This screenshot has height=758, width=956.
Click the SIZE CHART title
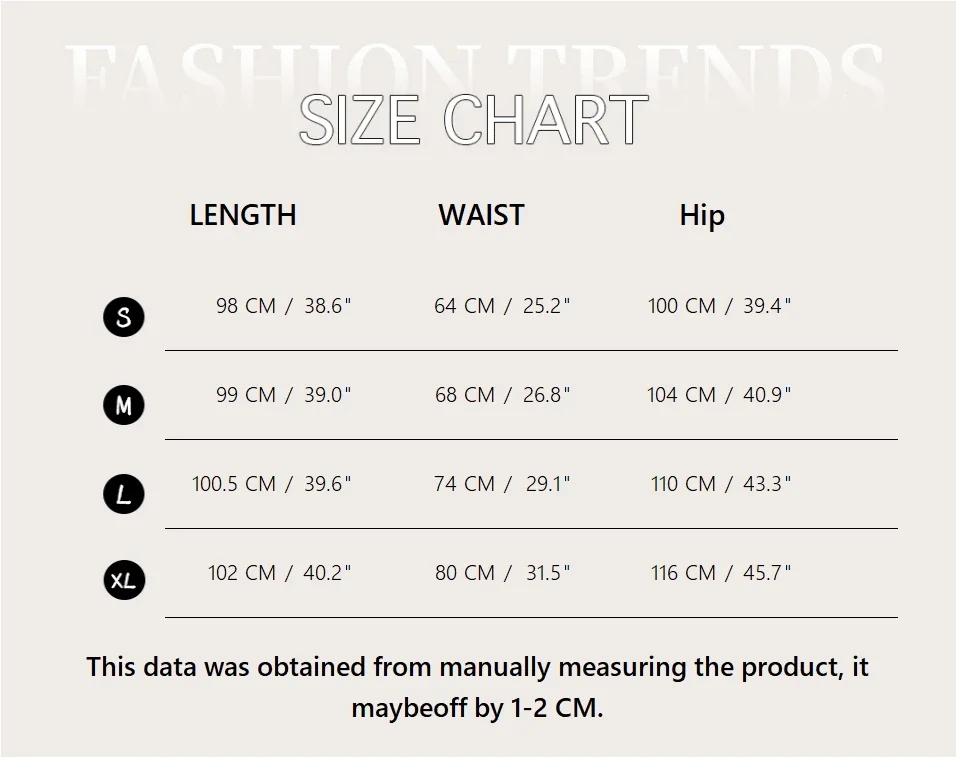[x=474, y=121]
